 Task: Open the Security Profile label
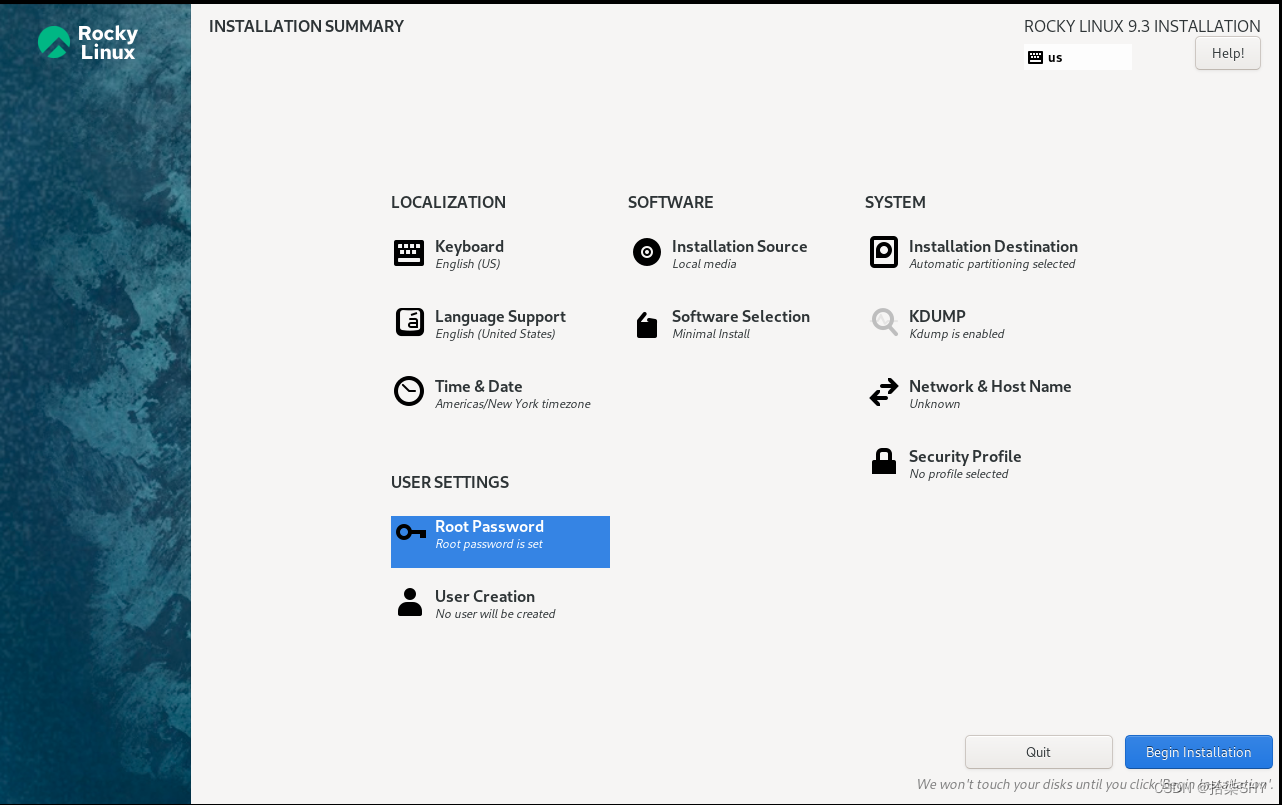tap(965, 456)
